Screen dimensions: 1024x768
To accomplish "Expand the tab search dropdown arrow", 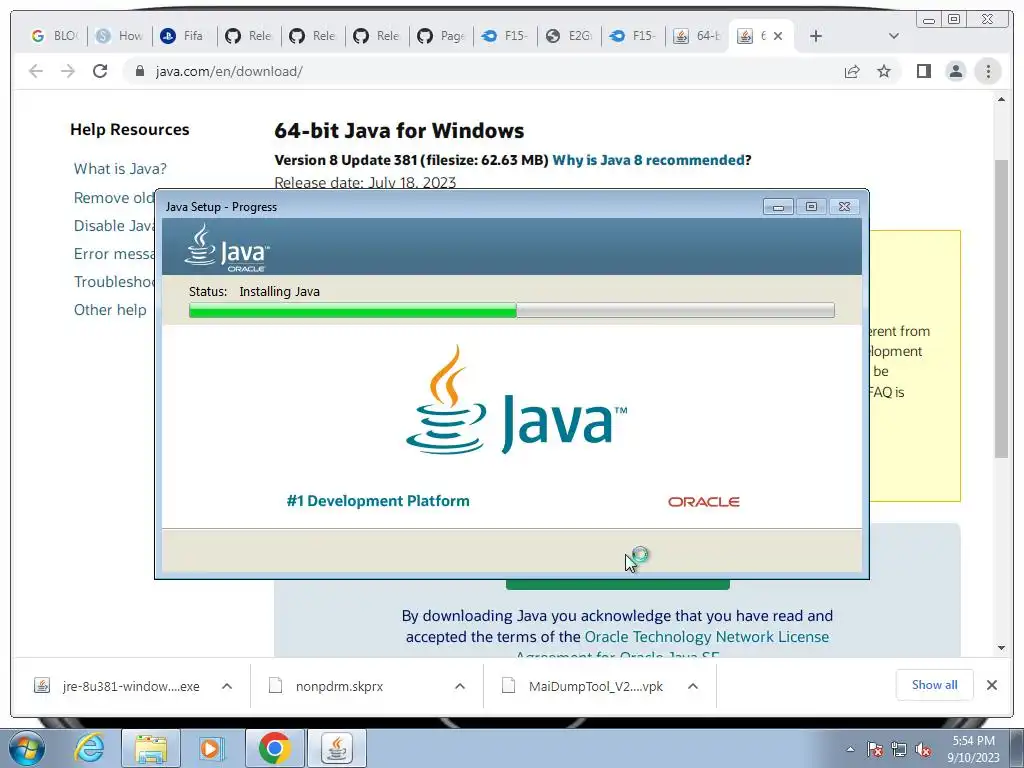I will click(894, 37).
